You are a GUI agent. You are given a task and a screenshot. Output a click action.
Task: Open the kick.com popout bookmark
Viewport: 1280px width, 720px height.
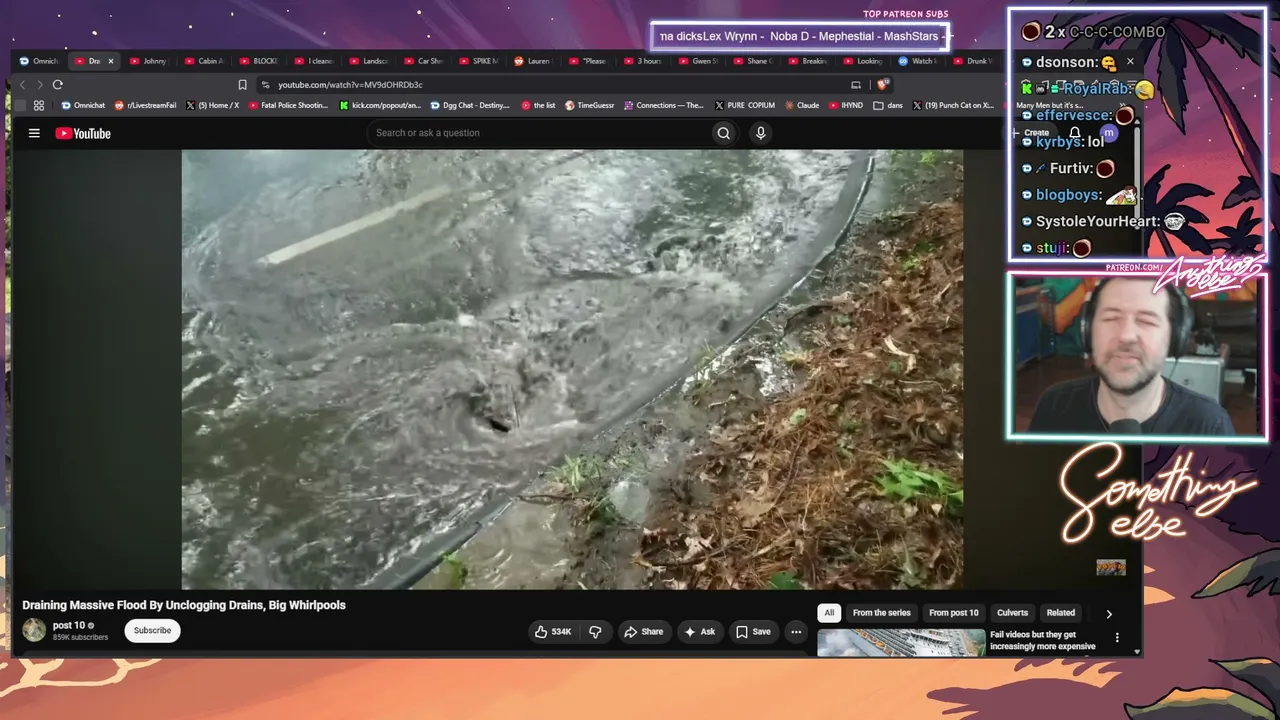pos(380,105)
